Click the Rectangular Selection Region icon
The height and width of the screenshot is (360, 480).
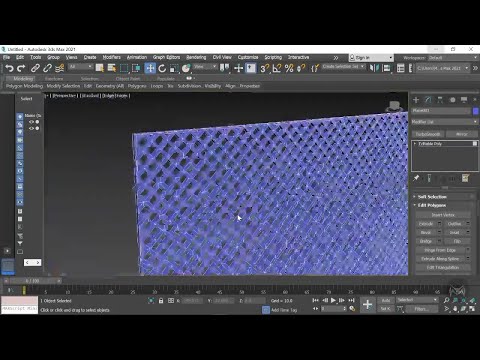pyautogui.click(x=124, y=68)
